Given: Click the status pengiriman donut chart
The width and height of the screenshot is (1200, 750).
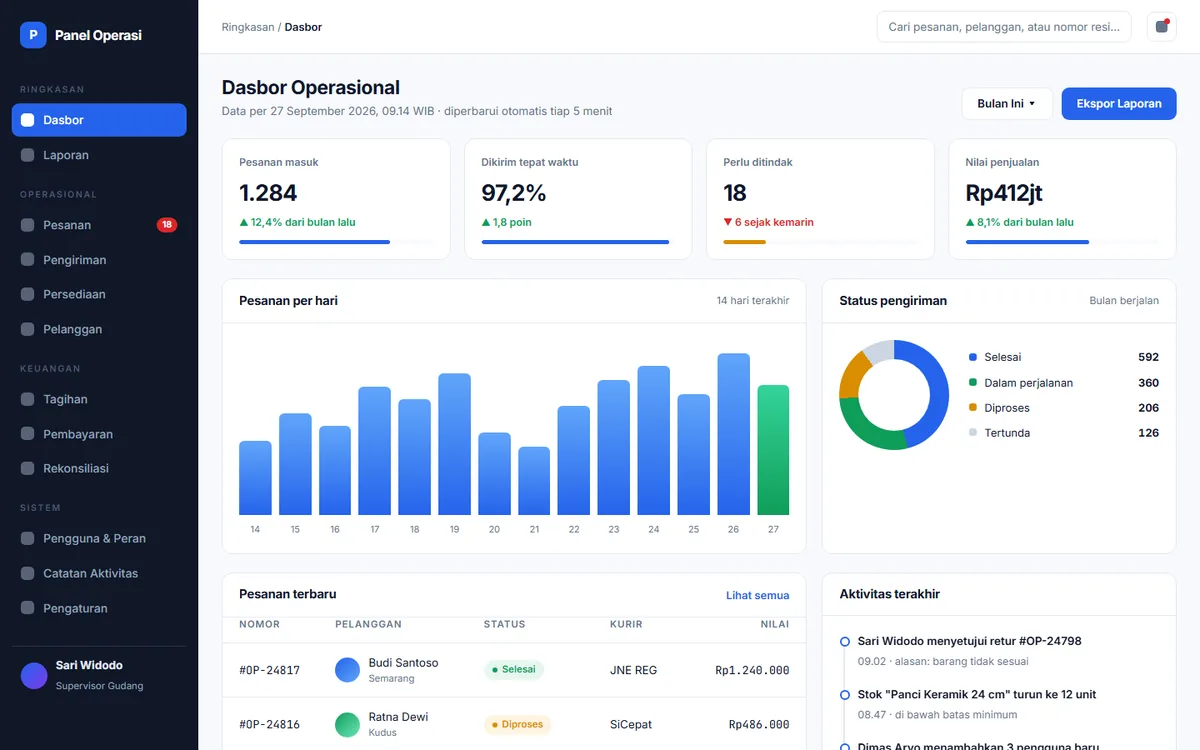Looking at the screenshot, I should (x=894, y=394).
